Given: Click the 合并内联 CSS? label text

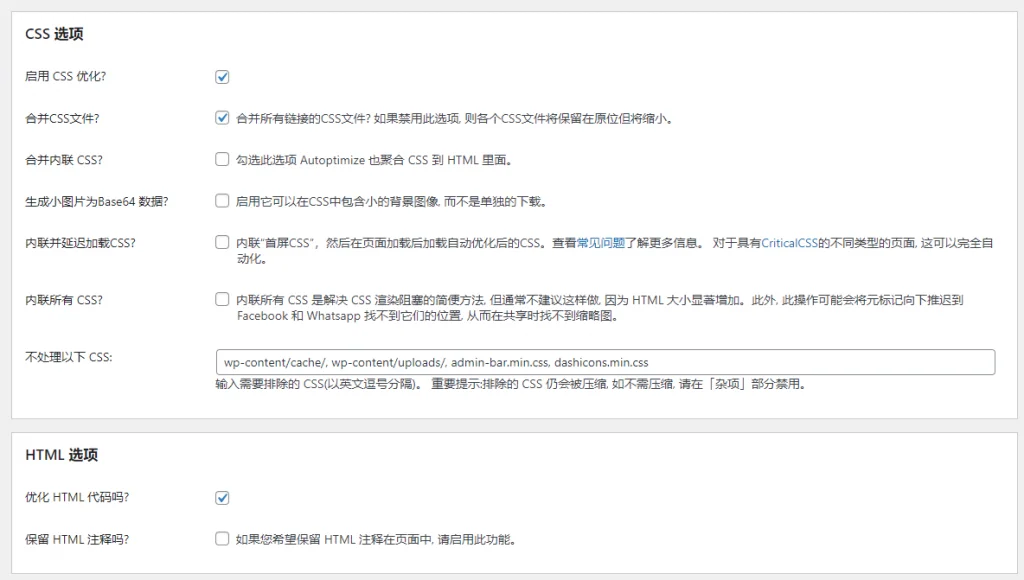Looking at the screenshot, I should (x=64, y=160).
